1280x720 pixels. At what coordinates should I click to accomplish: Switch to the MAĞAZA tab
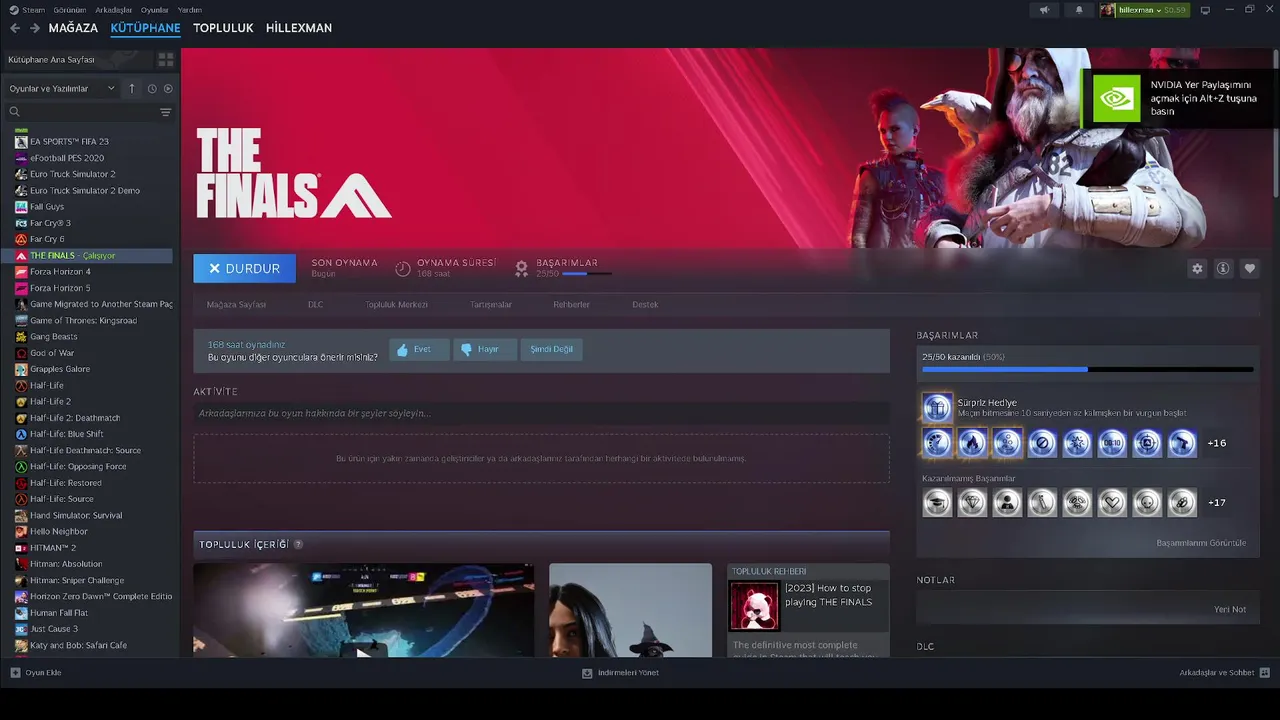73,28
